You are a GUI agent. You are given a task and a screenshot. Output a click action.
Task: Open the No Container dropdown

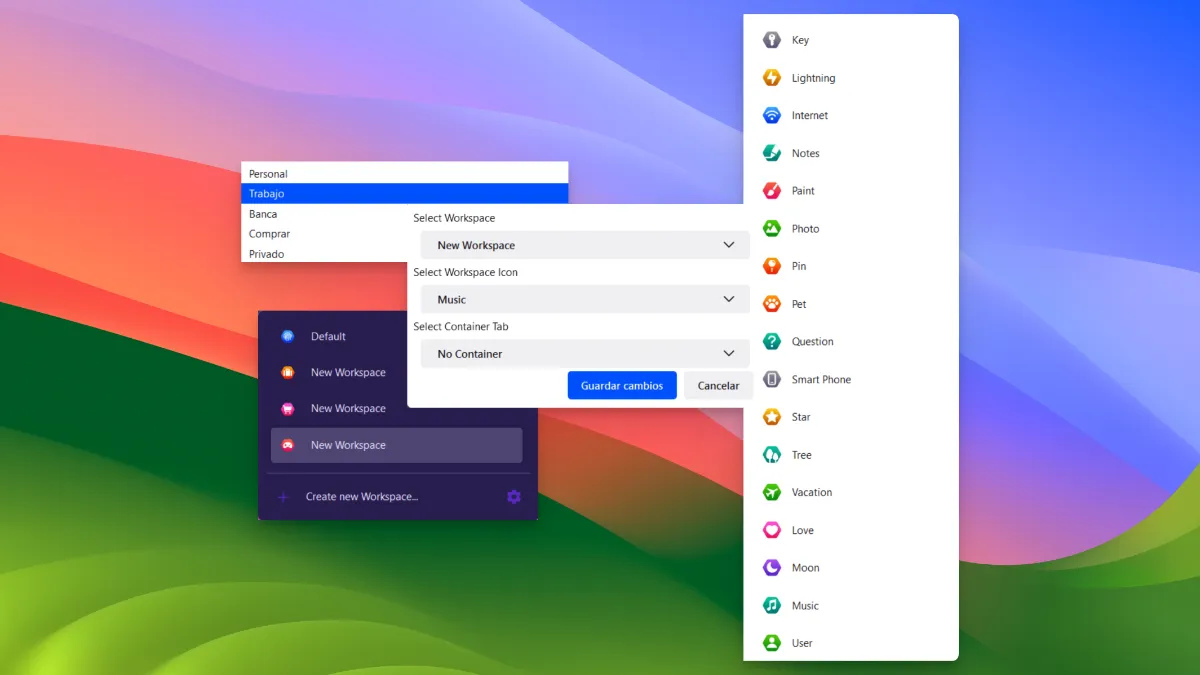pos(585,354)
